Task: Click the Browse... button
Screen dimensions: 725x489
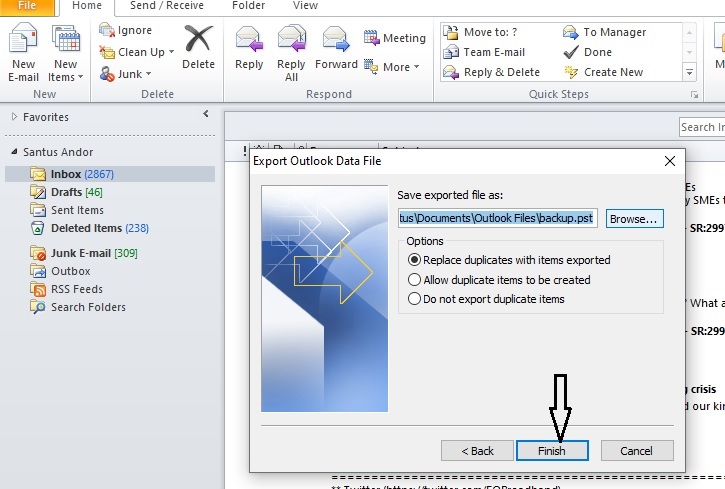Action: pos(635,219)
